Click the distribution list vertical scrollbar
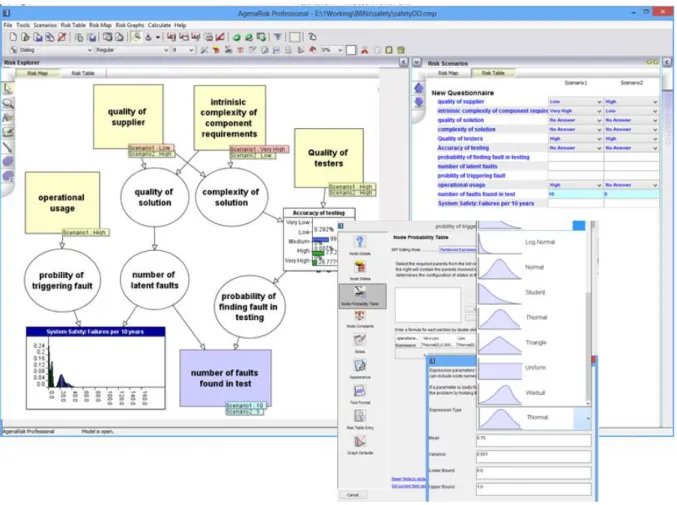Screen dimensions: 677x505 [x=588, y=345]
